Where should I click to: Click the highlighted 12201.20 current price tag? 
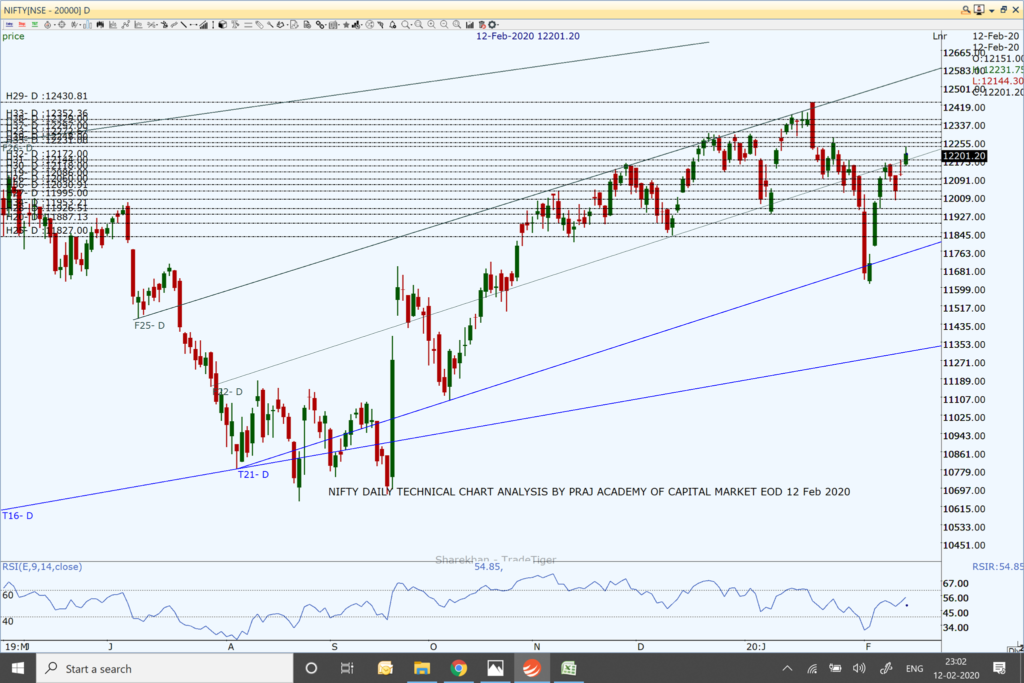pos(964,155)
